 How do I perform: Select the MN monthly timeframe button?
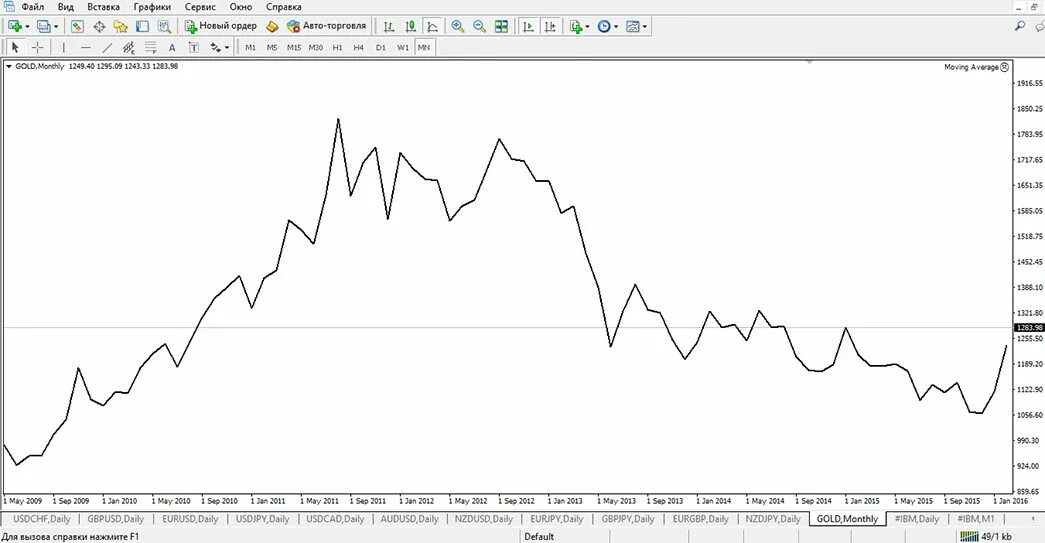click(x=424, y=47)
